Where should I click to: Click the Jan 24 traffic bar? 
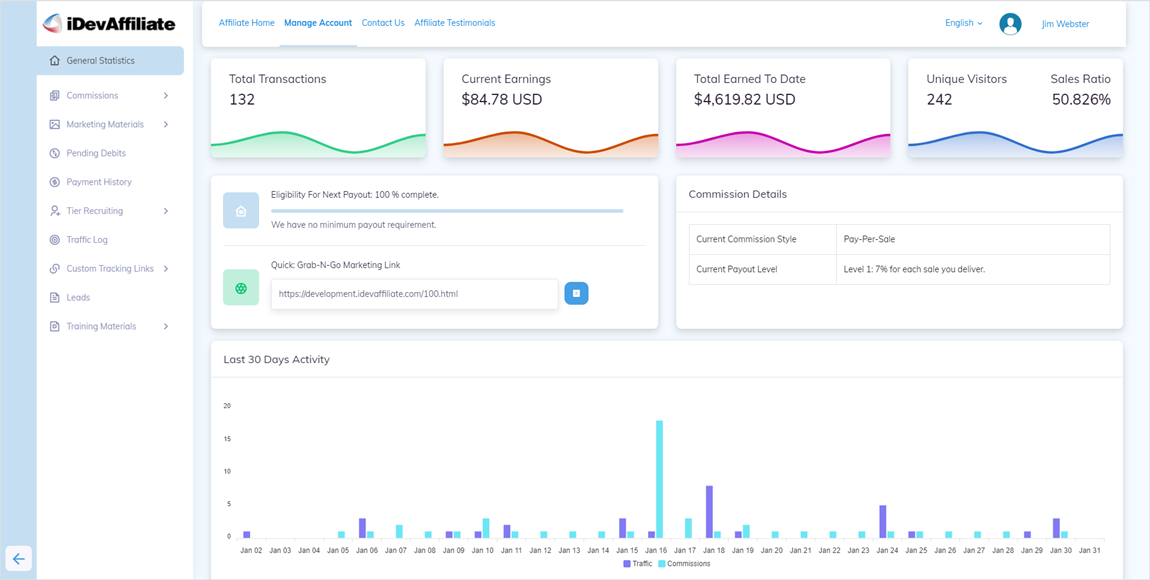pos(883,521)
